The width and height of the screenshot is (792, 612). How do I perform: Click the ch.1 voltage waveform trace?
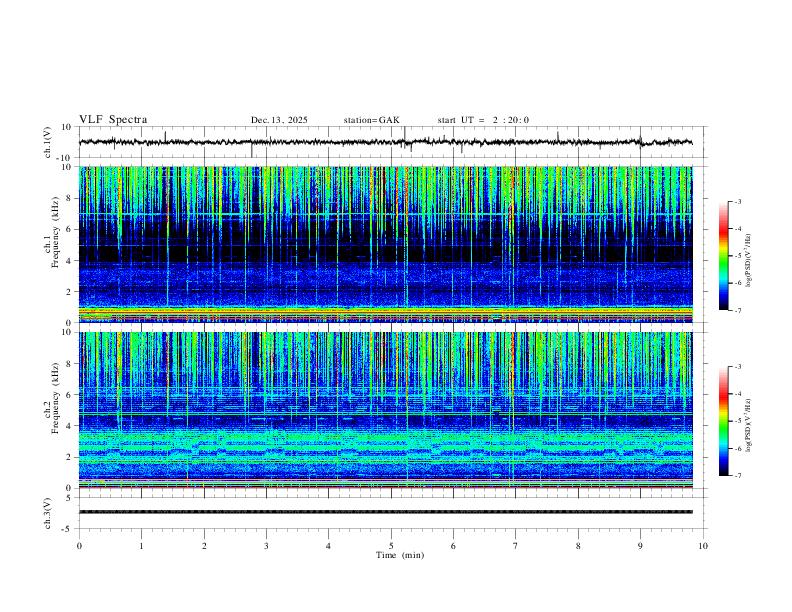click(x=385, y=142)
